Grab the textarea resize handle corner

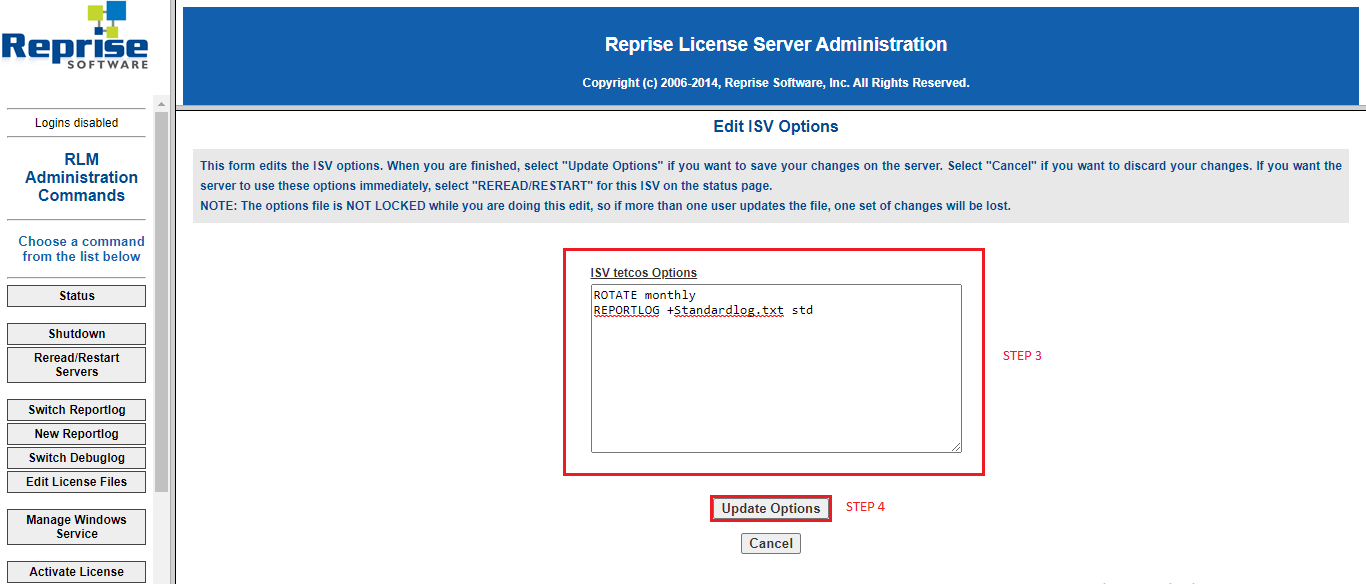(x=956, y=447)
